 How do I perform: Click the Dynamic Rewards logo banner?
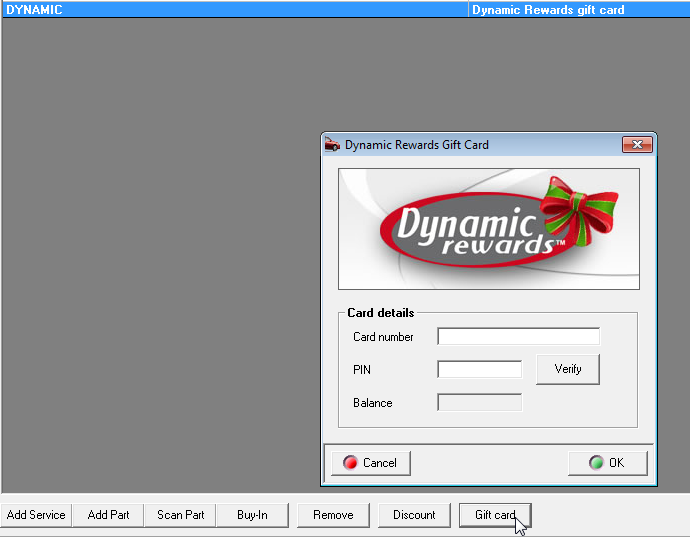click(489, 229)
